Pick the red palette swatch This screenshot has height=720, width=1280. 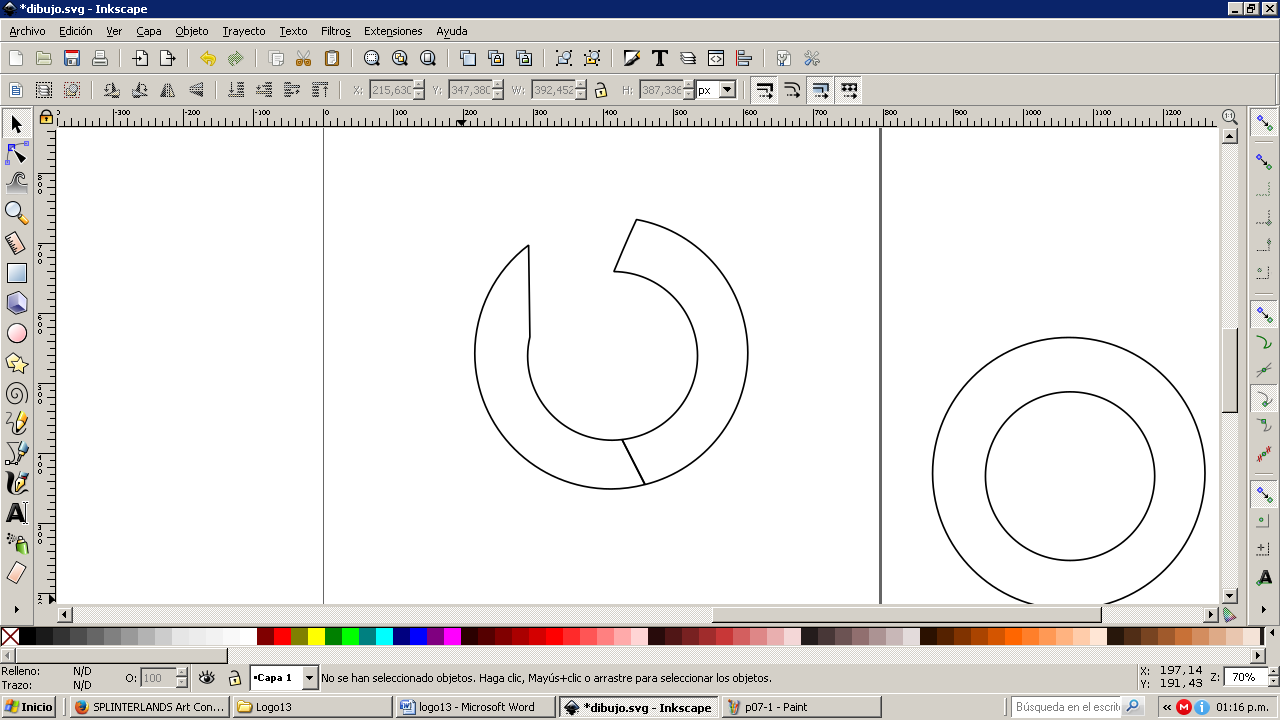(282, 636)
